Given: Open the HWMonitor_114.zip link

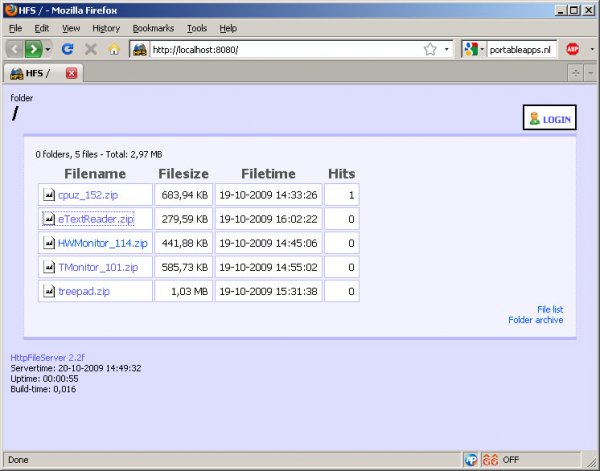Looking at the screenshot, I should [x=102, y=243].
